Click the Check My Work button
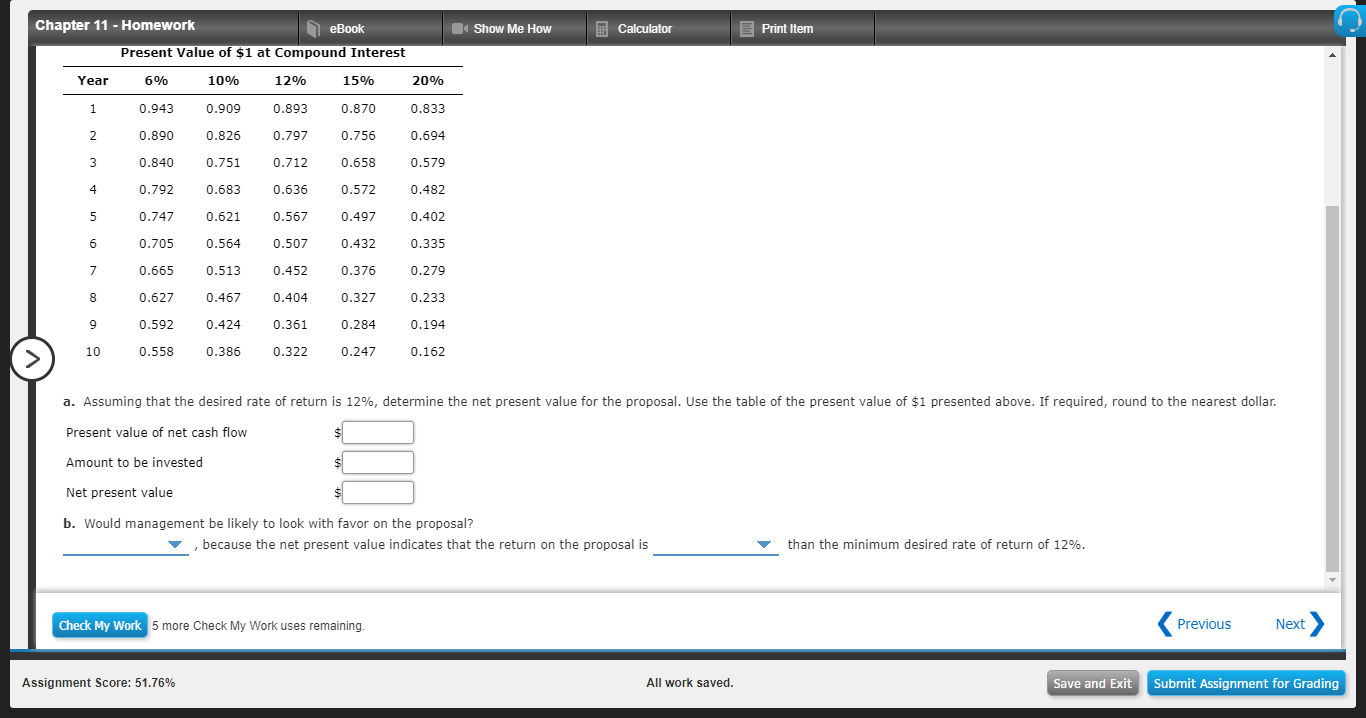The height and width of the screenshot is (718, 1366). [100, 625]
